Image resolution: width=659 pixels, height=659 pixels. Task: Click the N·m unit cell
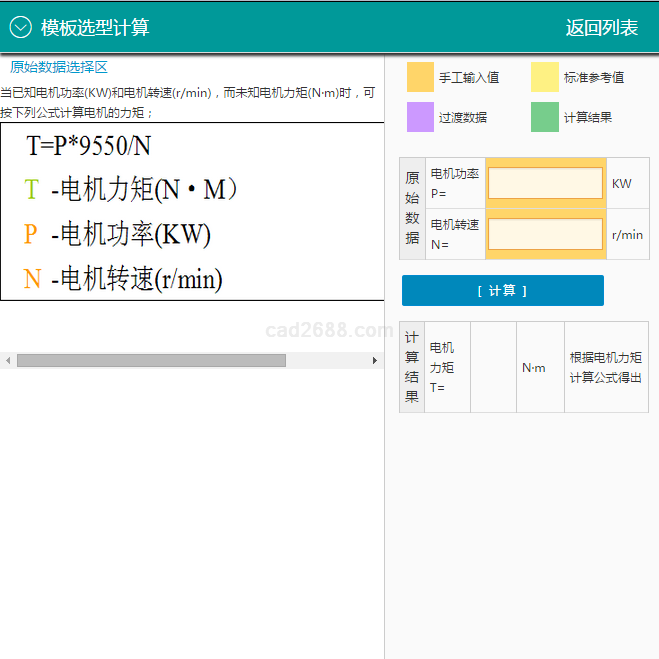coord(534,367)
